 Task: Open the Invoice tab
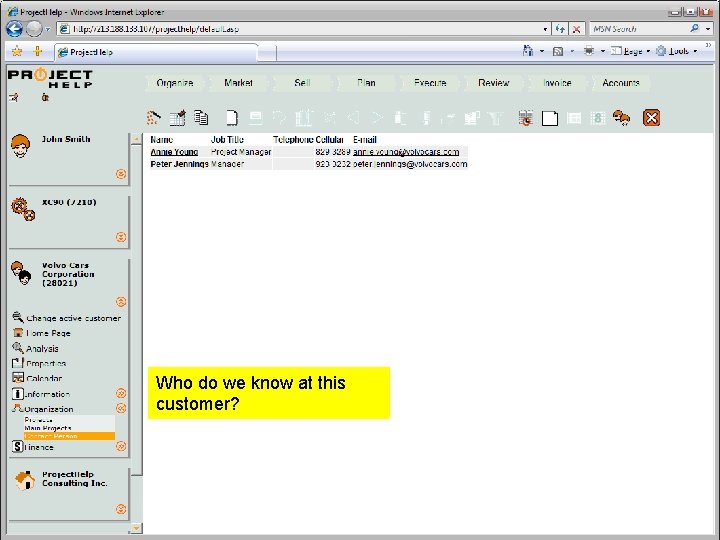click(557, 83)
